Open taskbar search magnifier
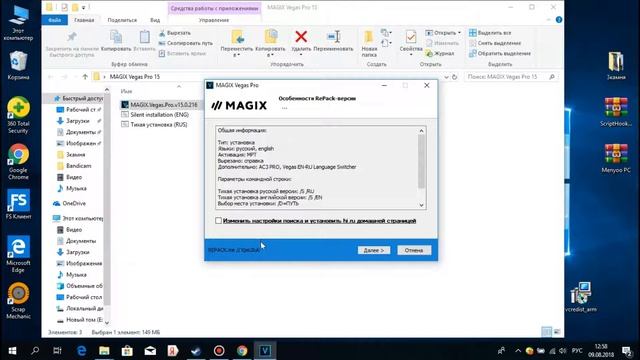This screenshot has width=640, height=360. point(35,351)
